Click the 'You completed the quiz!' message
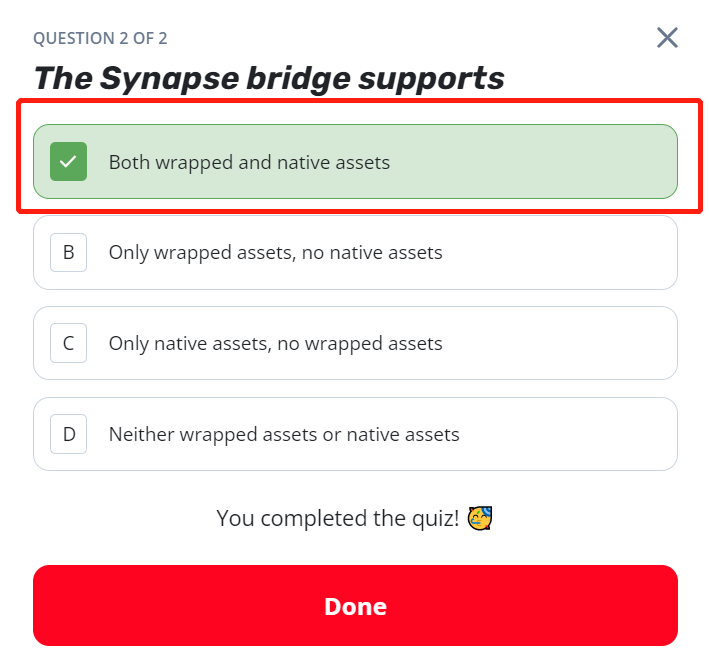Viewport: 709px width, 672px height. click(x=338, y=518)
